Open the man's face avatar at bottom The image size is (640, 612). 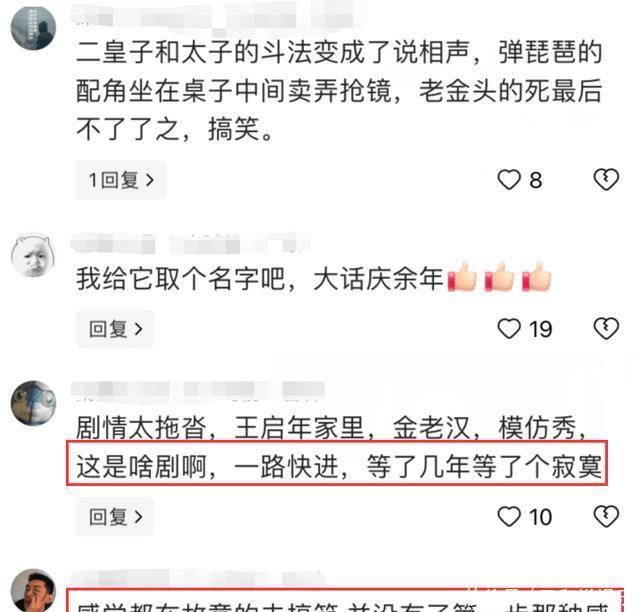point(33,590)
